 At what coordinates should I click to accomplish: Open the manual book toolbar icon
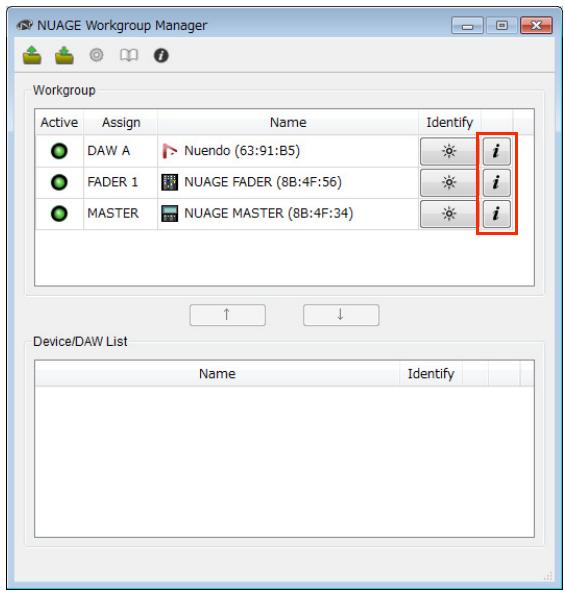(x=129, y=55)
